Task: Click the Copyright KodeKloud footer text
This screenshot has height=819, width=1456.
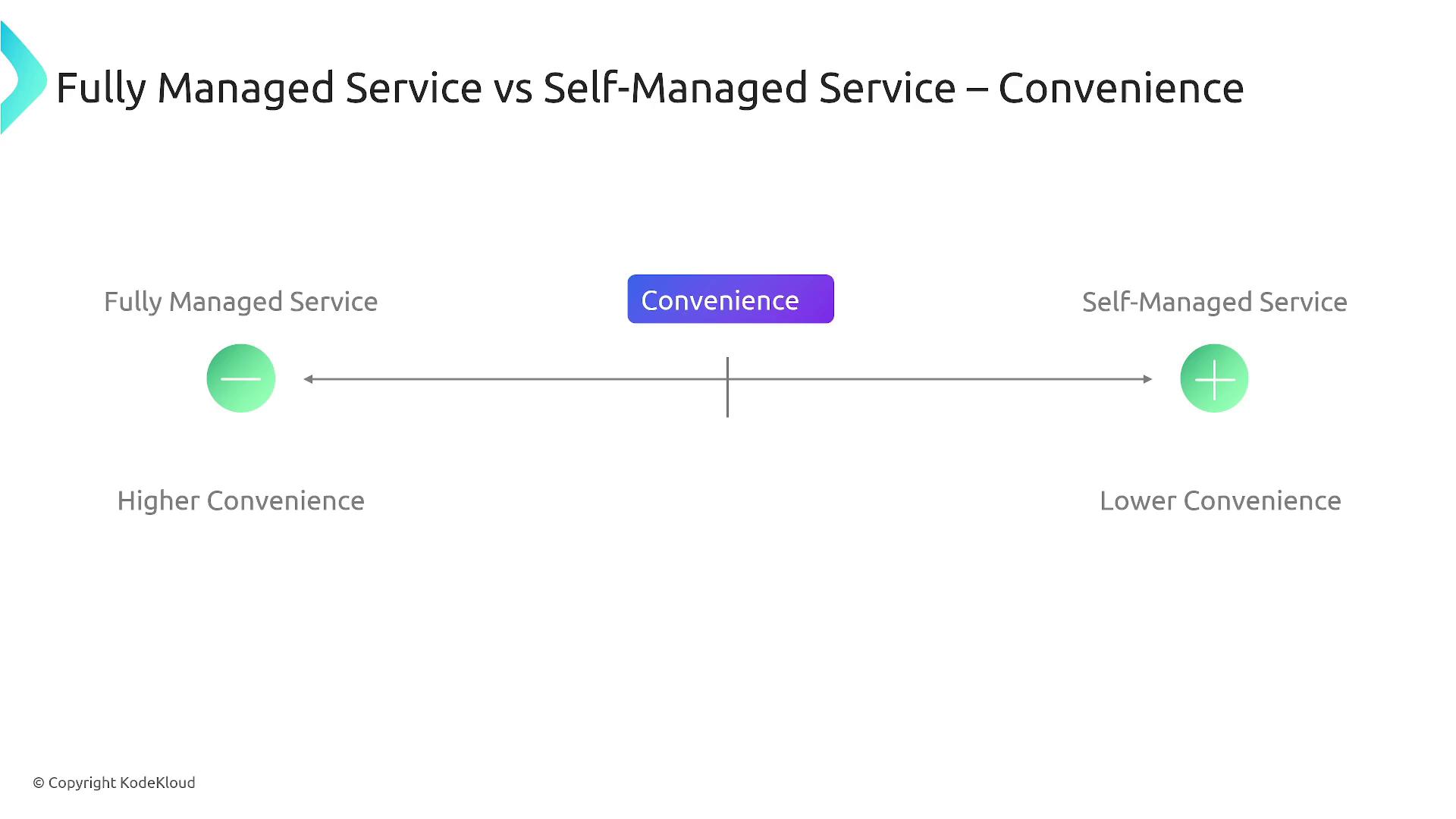Action: click(x=121, y=783)
